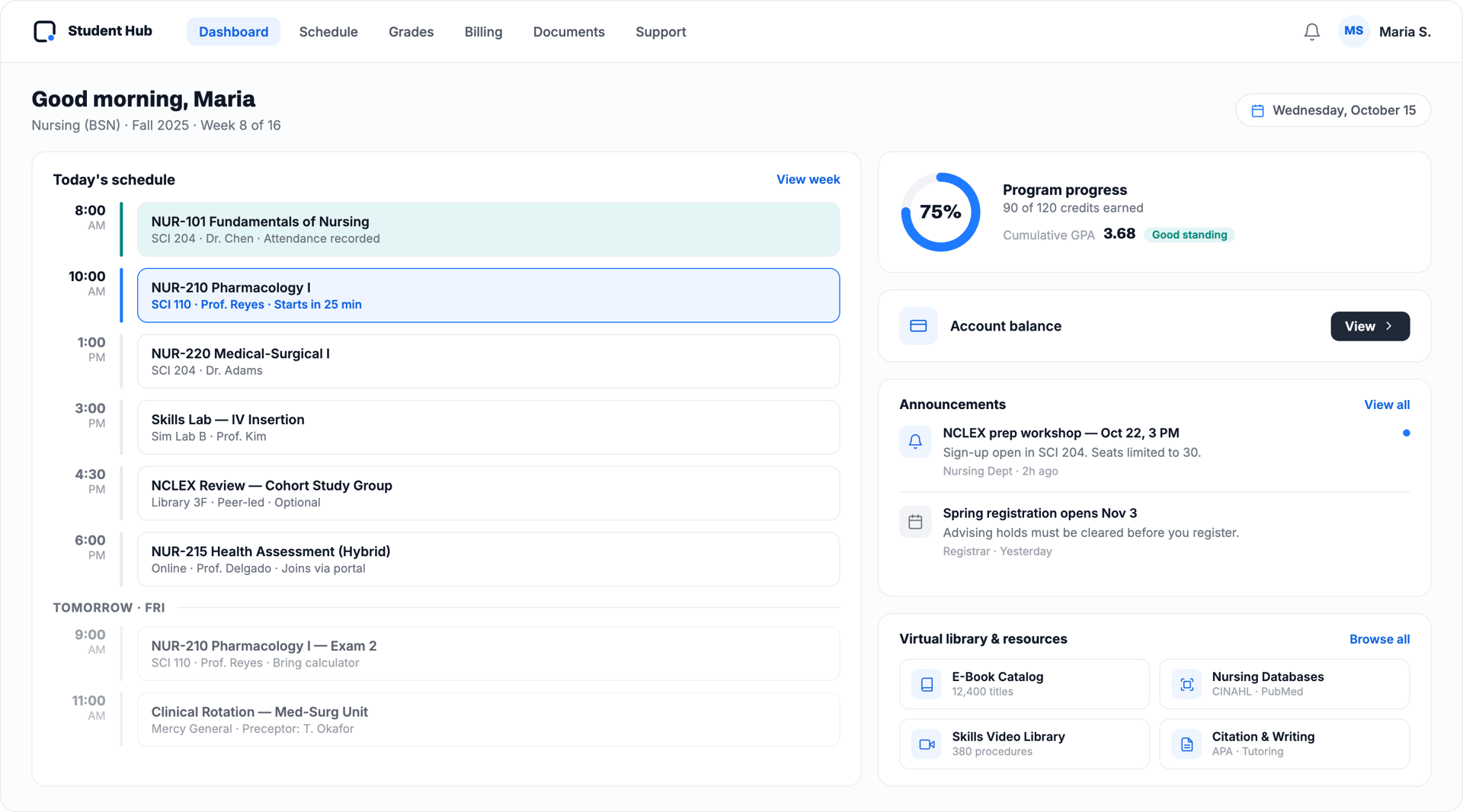Open the notifications bell in header
Screen dimensions: 1463x812
(1311, 32)
